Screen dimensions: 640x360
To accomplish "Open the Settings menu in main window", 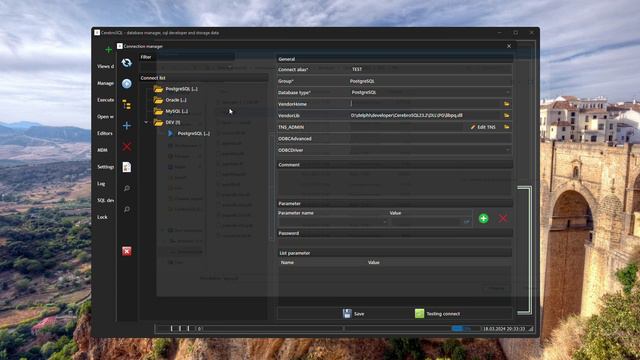I will click(x=105, y=167).
